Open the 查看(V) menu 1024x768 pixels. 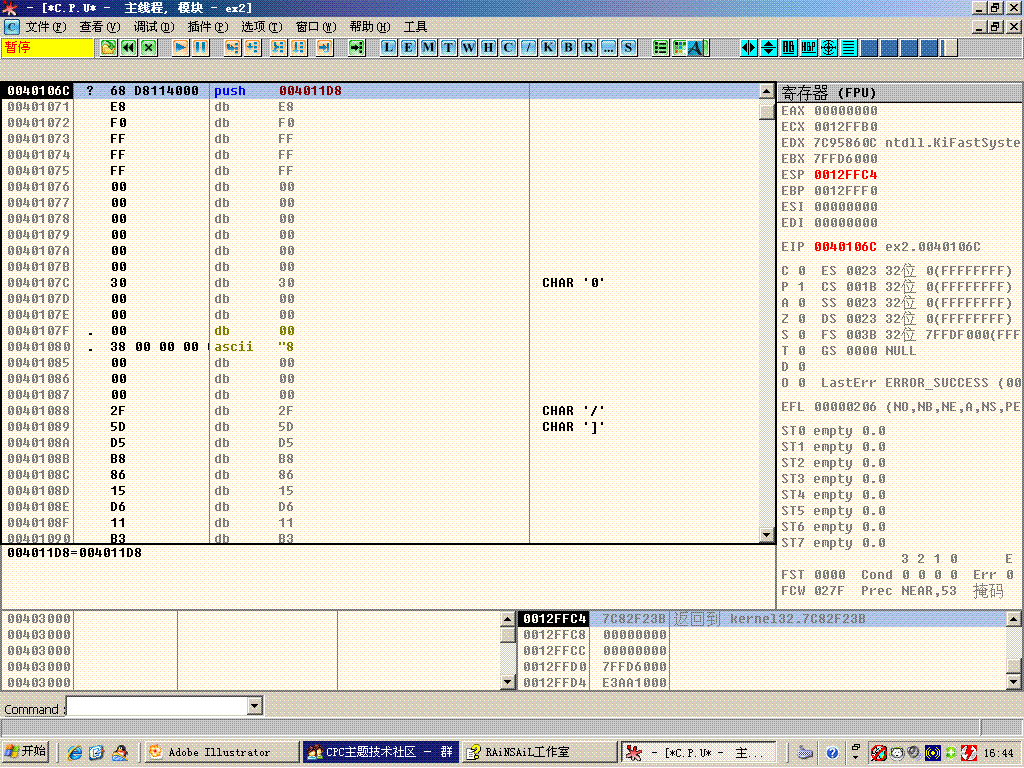pos(100,27)
